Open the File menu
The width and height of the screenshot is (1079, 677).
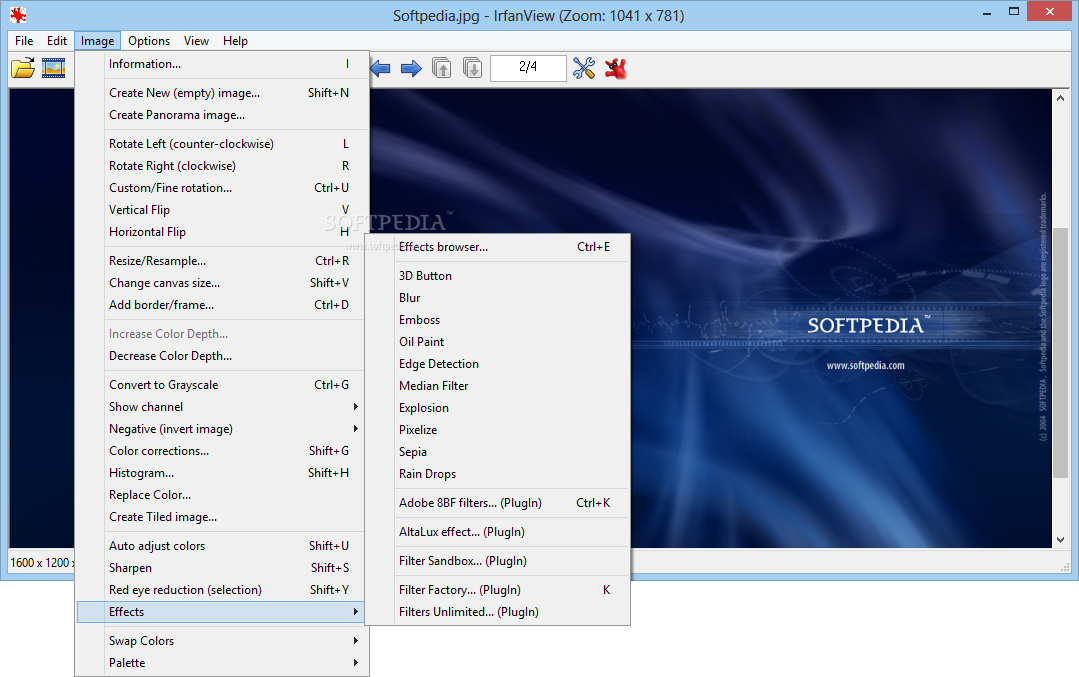(24, 41)
